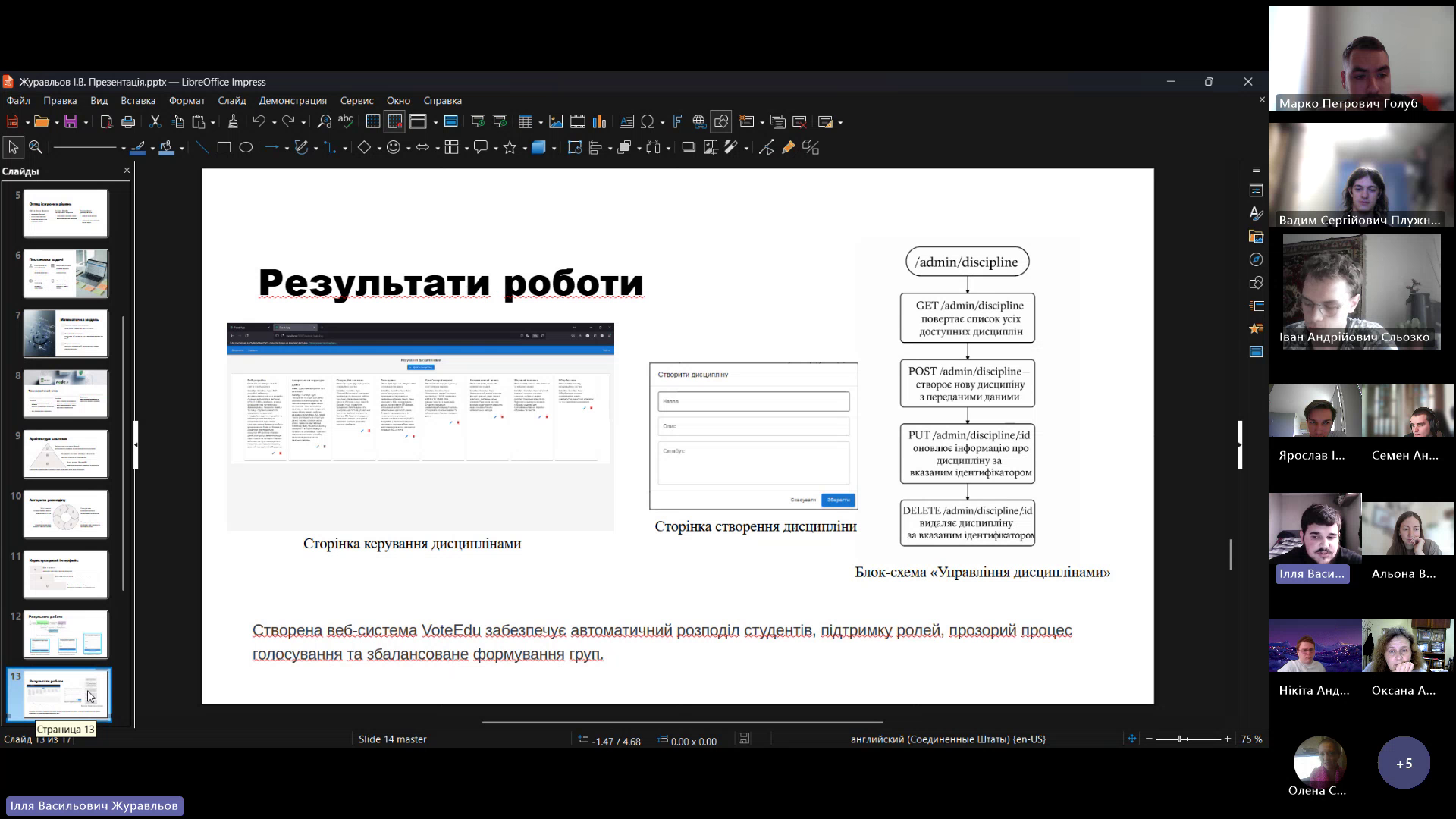The image size is (1456, 819).
Task: Open the Демонстрация menu
Action: point(292,100)
